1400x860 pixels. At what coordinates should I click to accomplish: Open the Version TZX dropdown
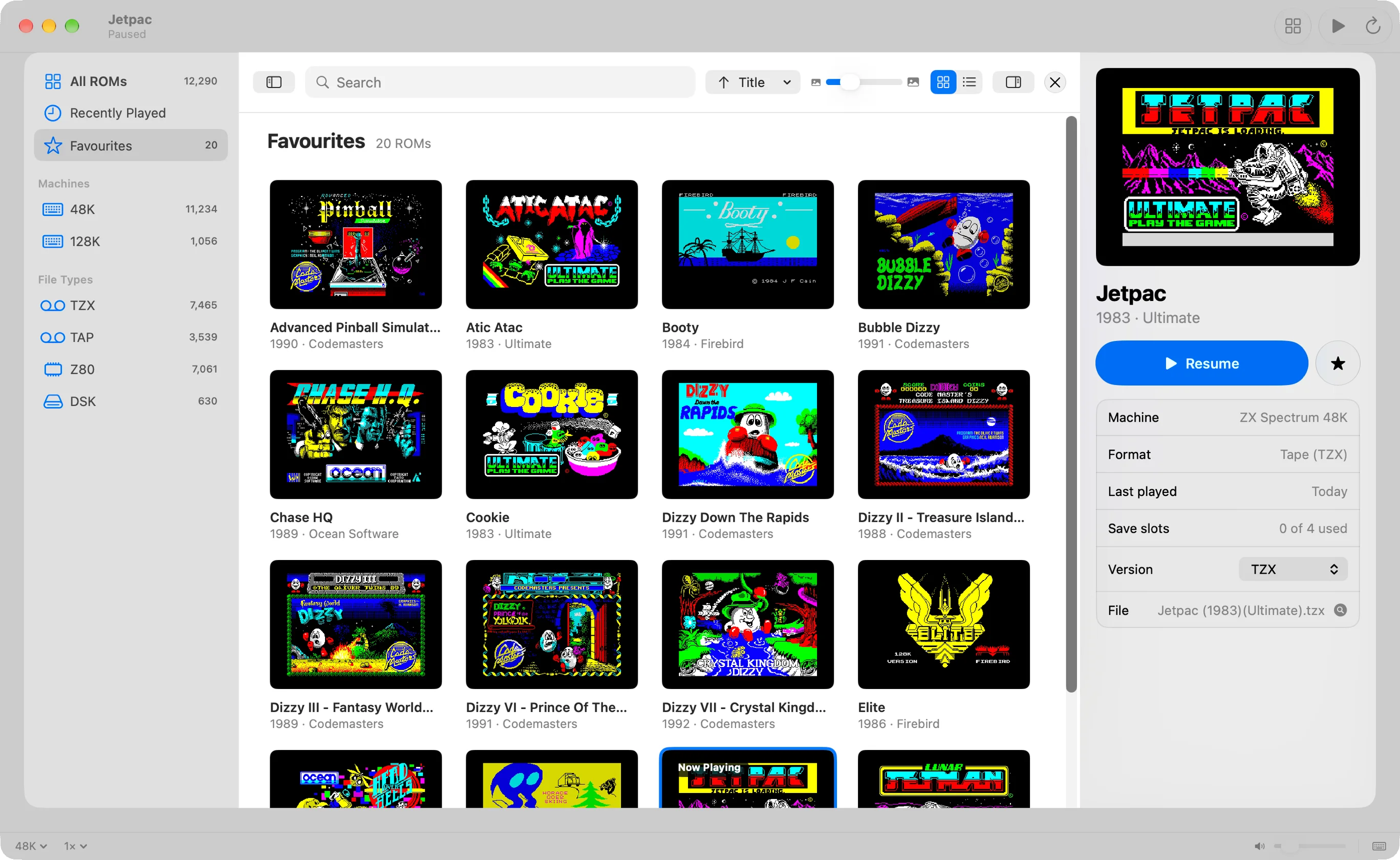point(1293,569)
